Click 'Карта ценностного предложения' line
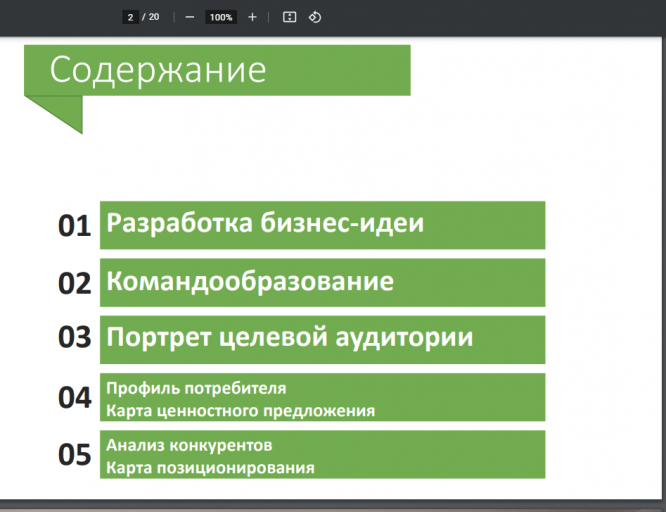Viewport: 666px width, 512px height. tap(240, 411)
